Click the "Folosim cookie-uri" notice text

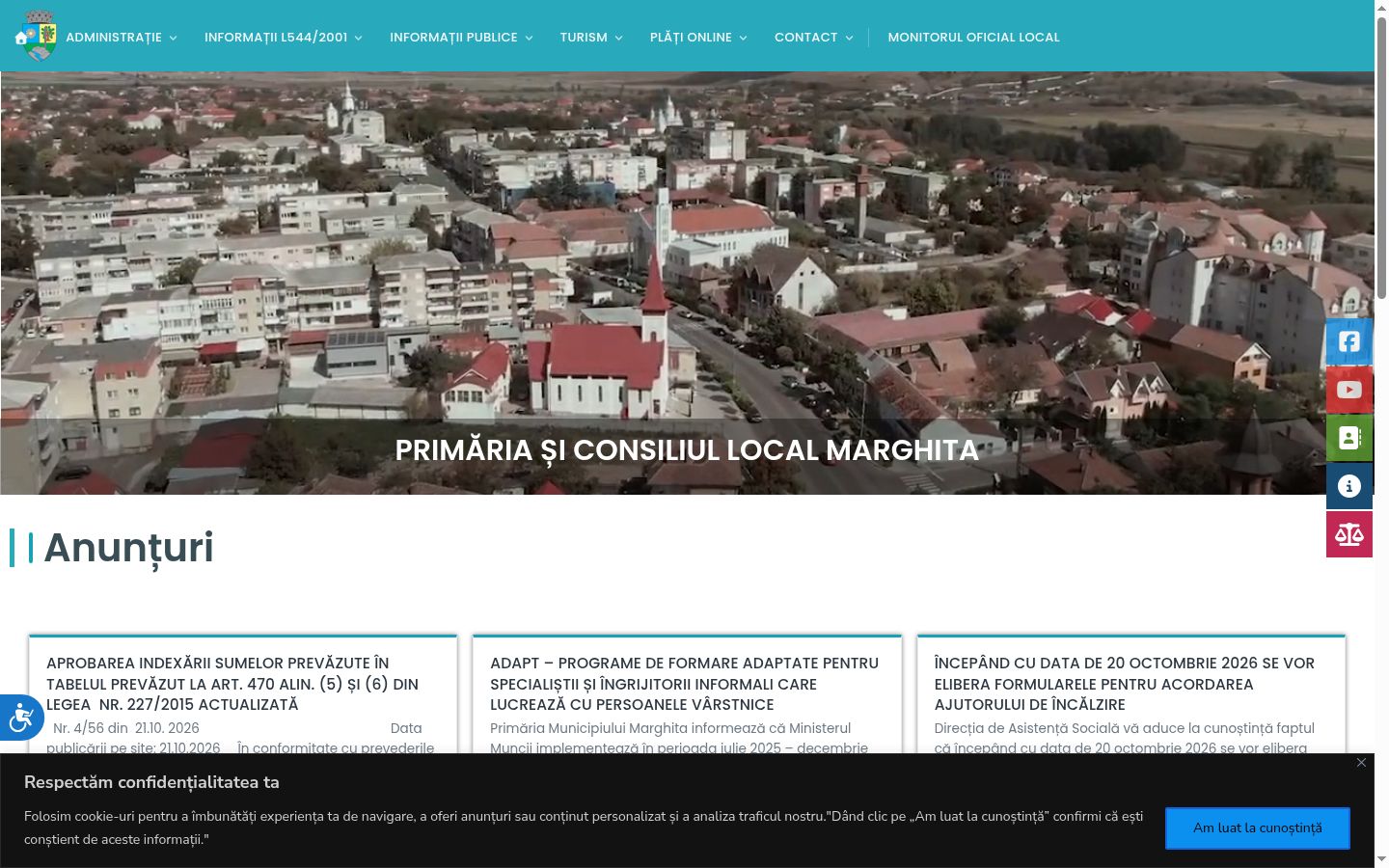[584, 827]
